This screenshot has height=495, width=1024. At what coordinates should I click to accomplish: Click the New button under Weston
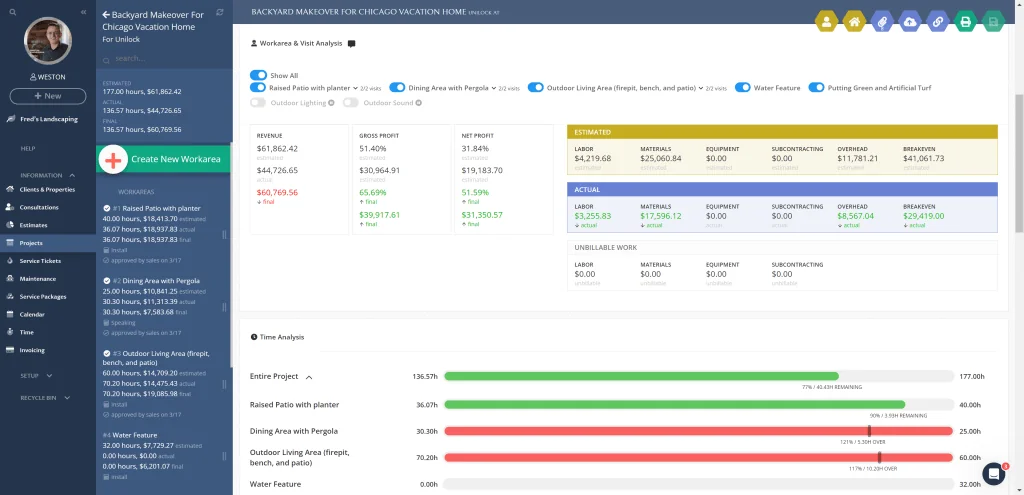(48, 96)
